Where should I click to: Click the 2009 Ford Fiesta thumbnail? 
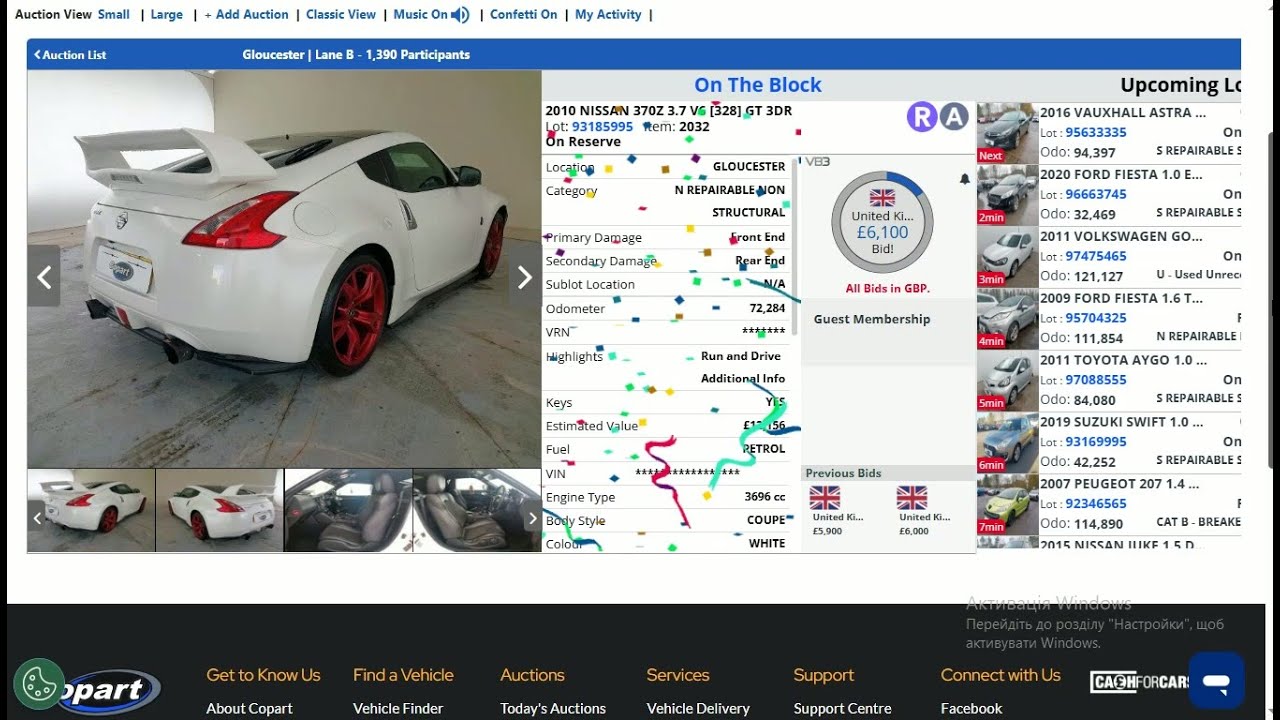coord(1007,319)
